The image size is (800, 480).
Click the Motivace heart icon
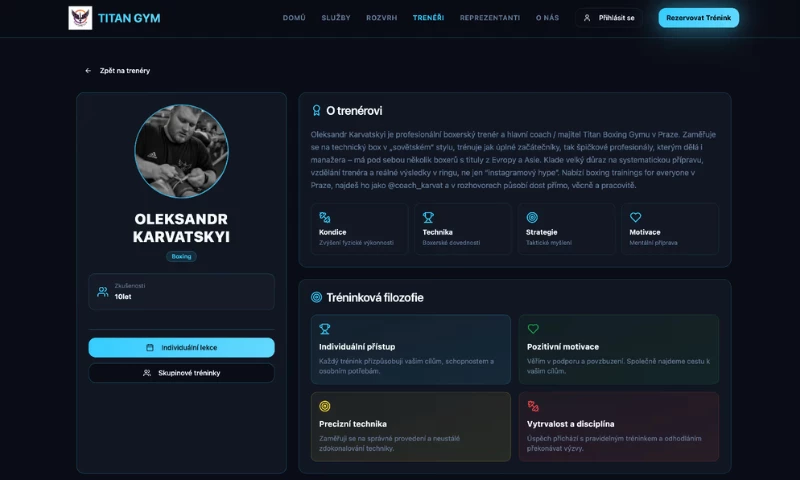[635, 217]
